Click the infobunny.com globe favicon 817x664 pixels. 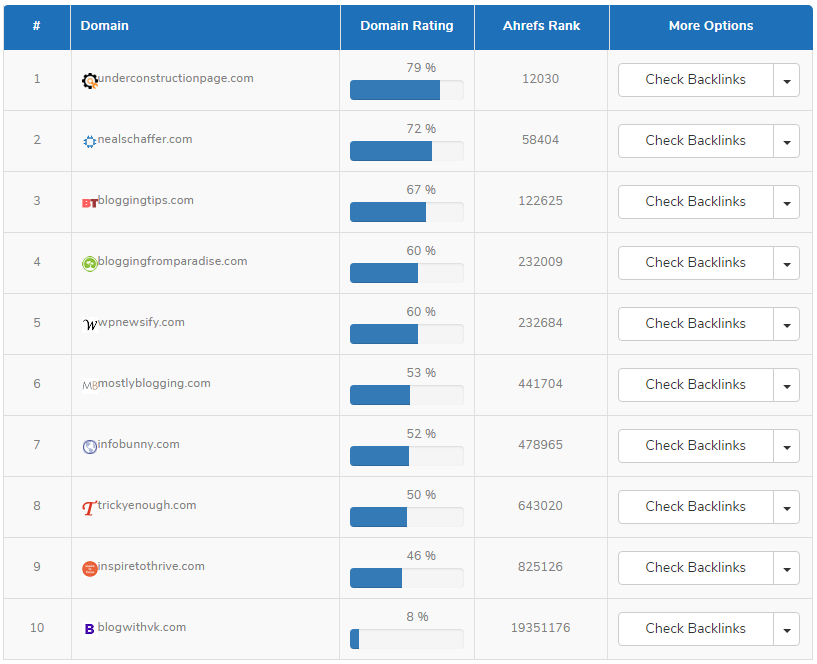pyautogui.click(x=90, y=447)
